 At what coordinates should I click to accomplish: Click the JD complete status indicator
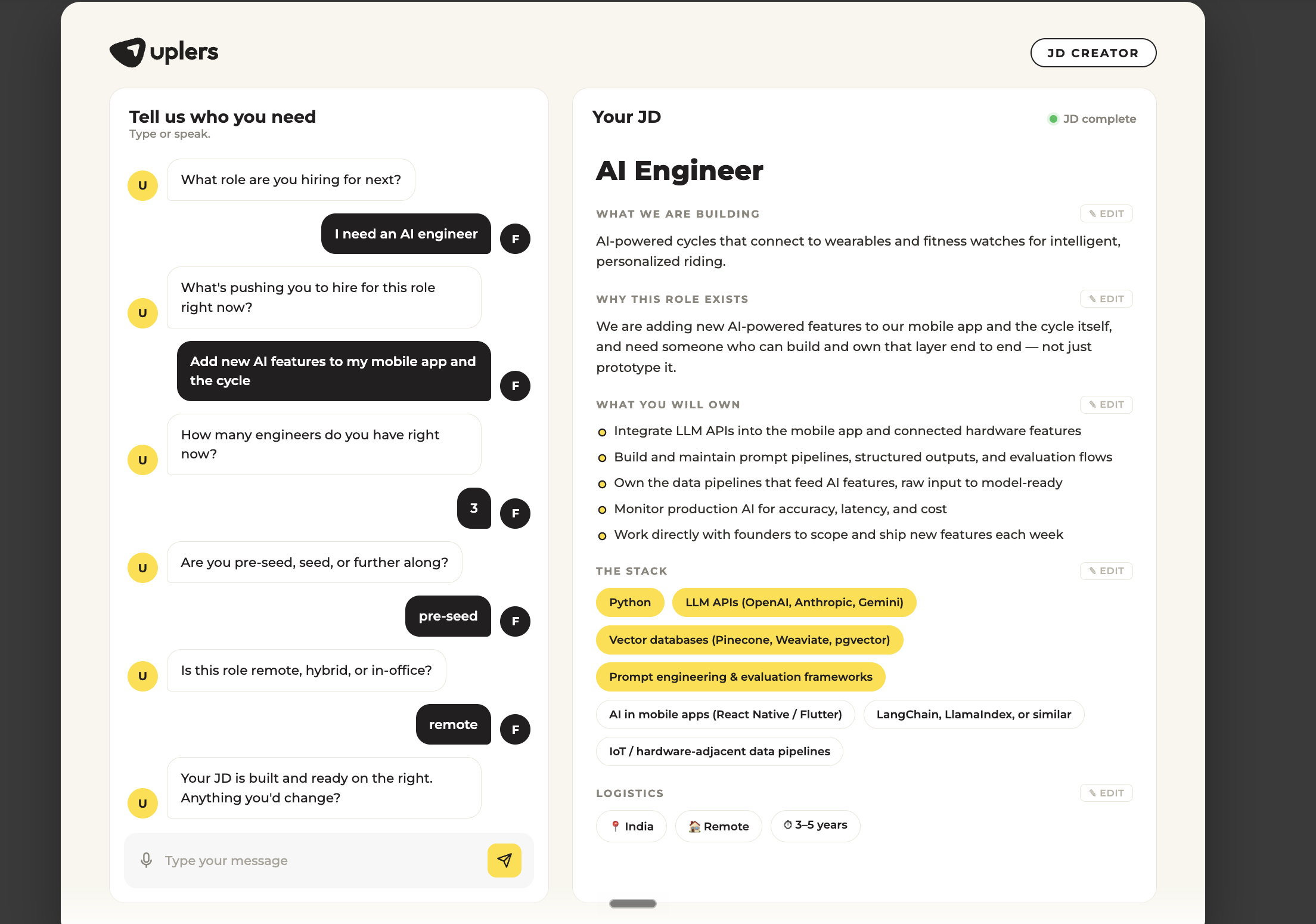1092,119
